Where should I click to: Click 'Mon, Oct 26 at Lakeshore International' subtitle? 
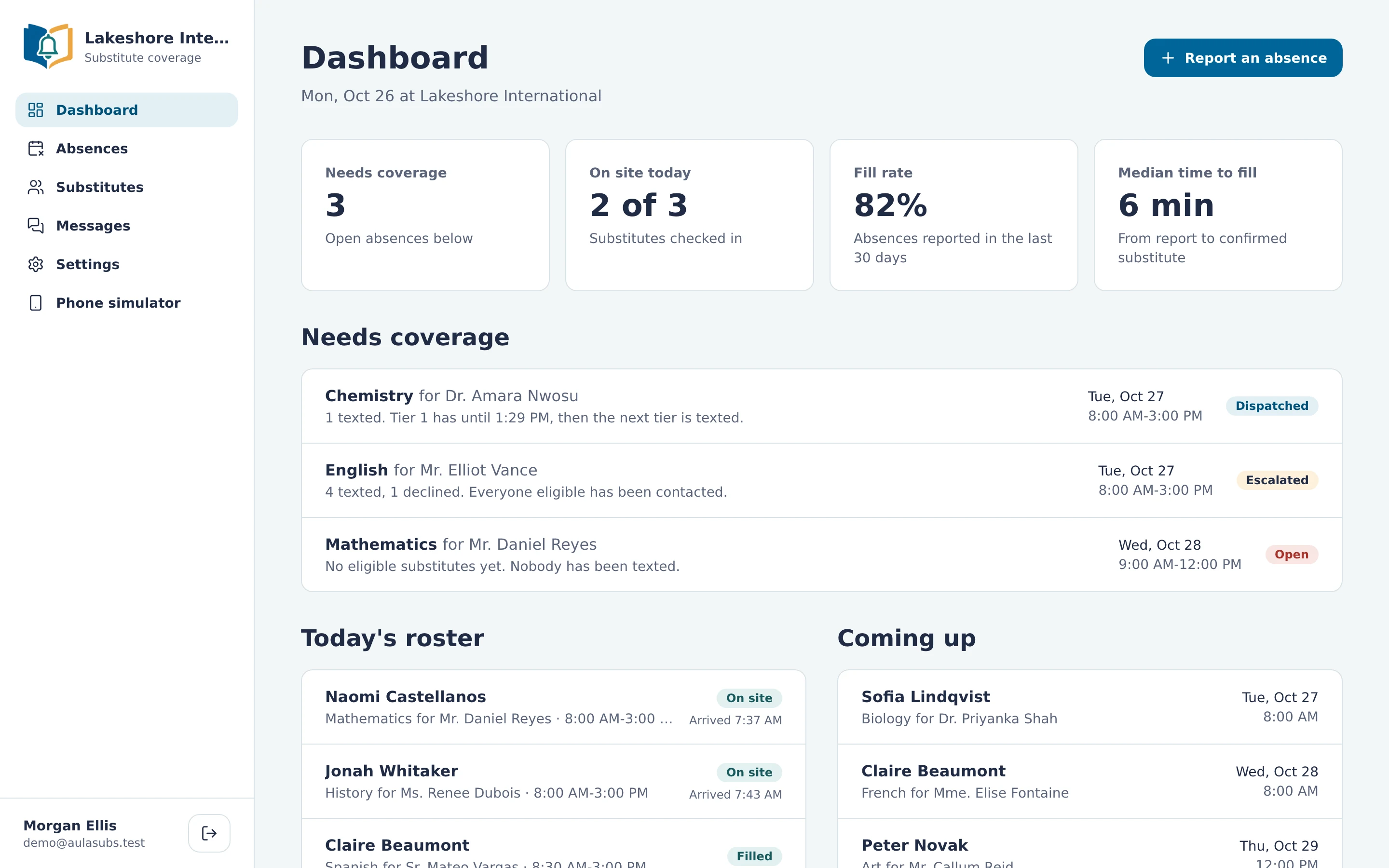pos(451,96)
